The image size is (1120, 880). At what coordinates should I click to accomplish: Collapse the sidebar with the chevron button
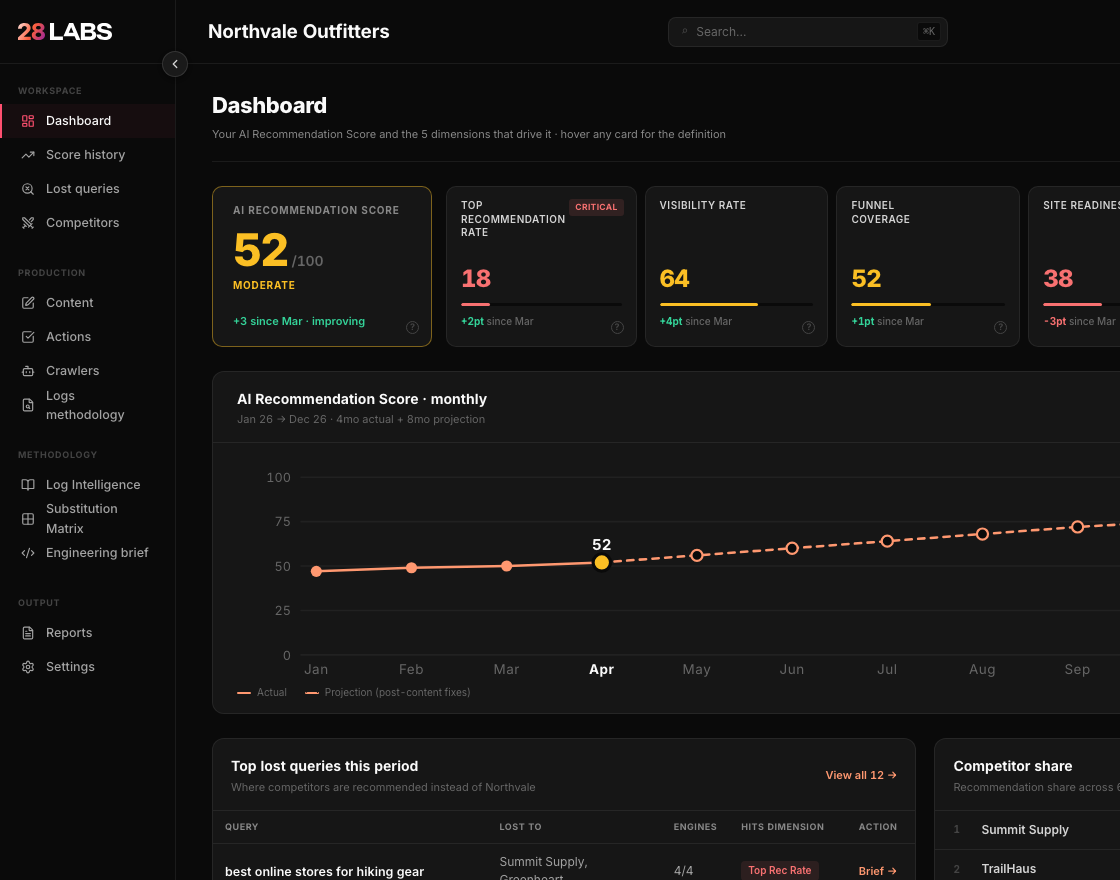coord(175,64)
